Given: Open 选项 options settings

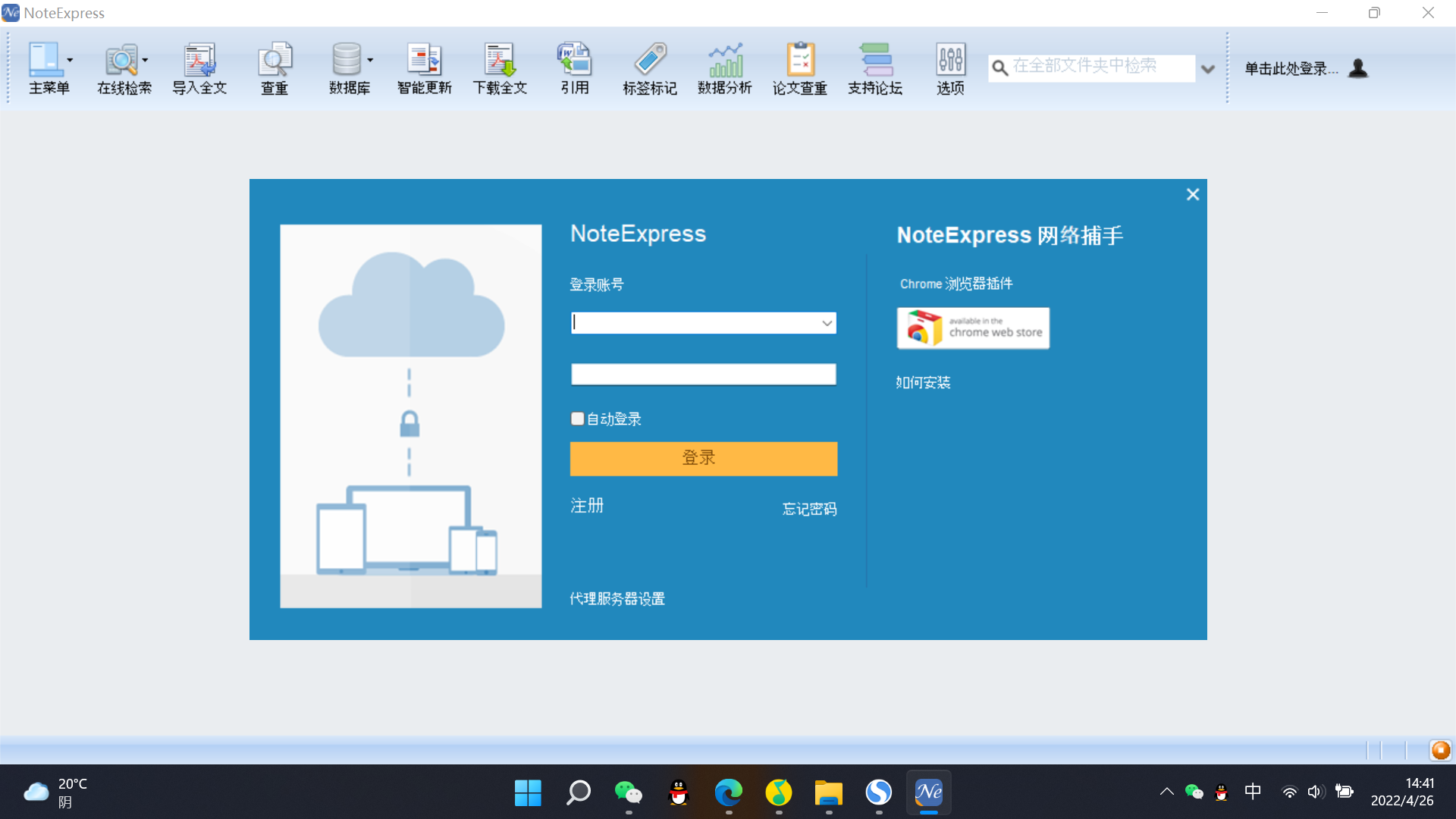Looking at the screenshot, I should click(x=950, y=69).
